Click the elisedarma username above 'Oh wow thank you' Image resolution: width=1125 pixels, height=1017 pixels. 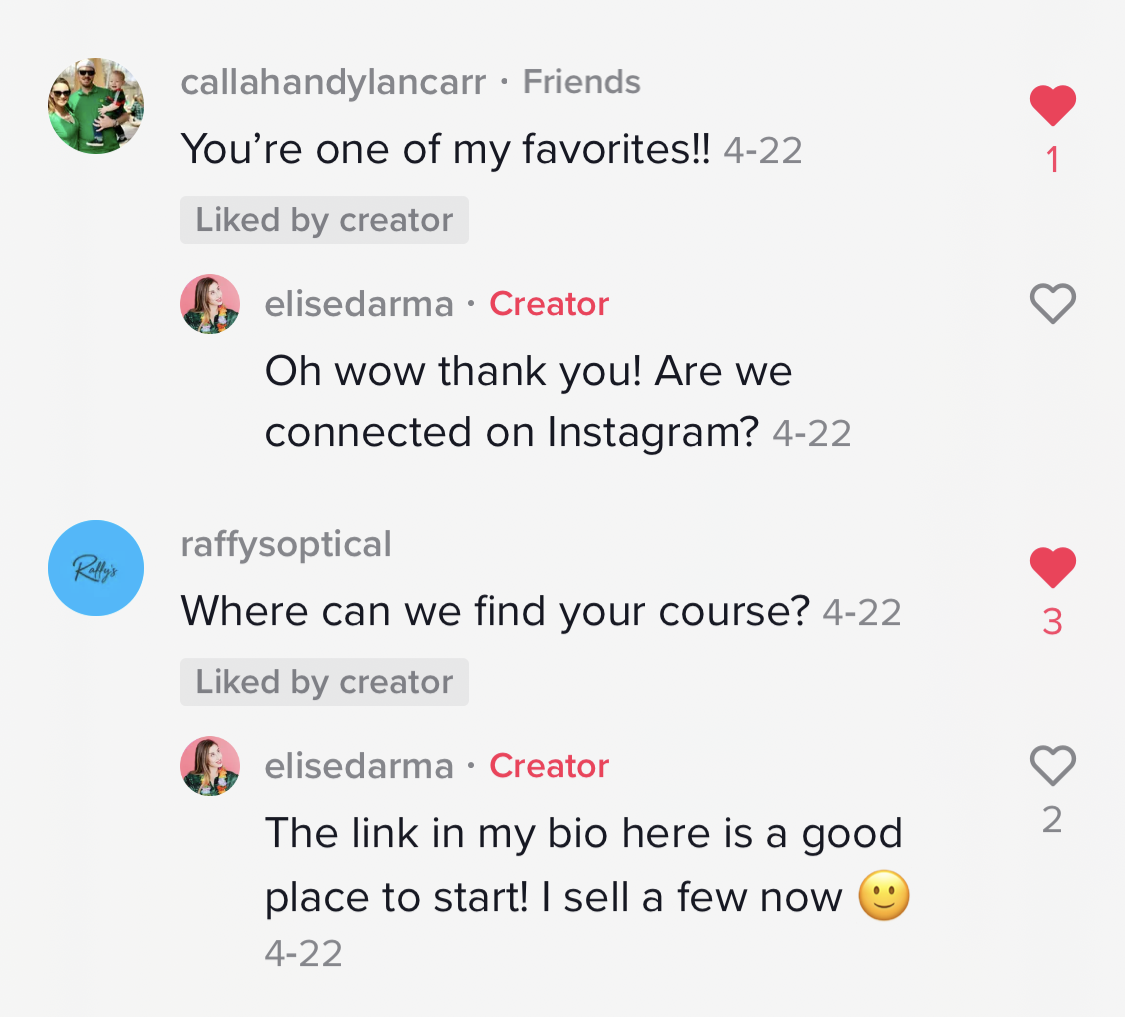[359, 304]
